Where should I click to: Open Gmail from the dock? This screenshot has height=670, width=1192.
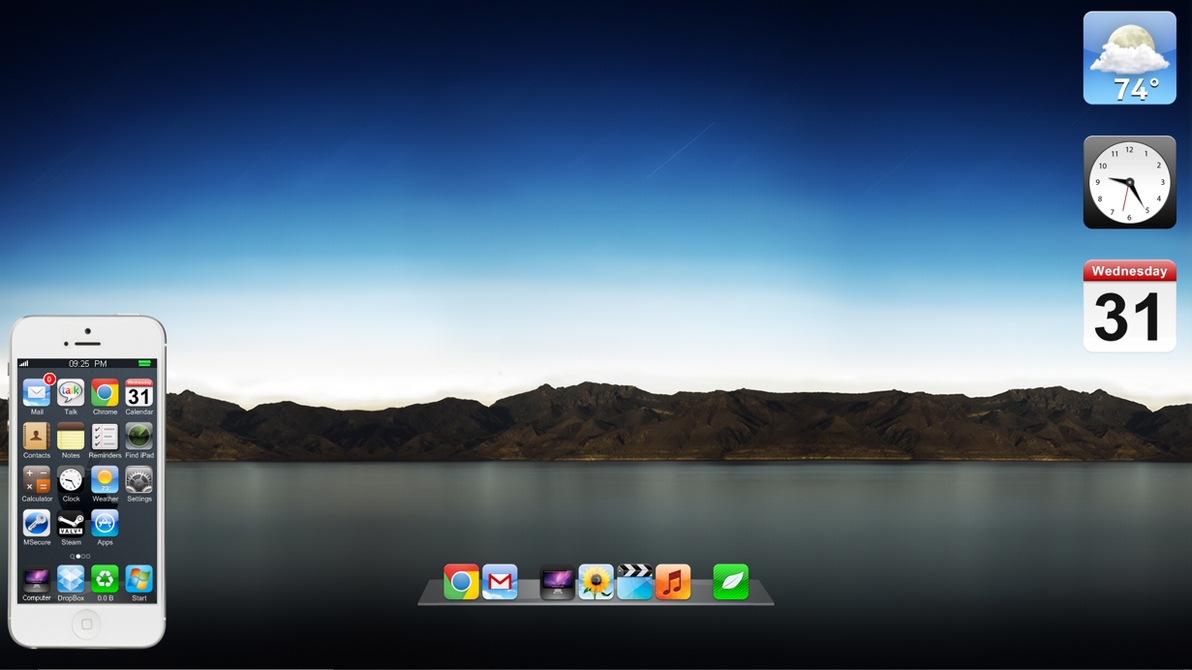pos(499,581)
